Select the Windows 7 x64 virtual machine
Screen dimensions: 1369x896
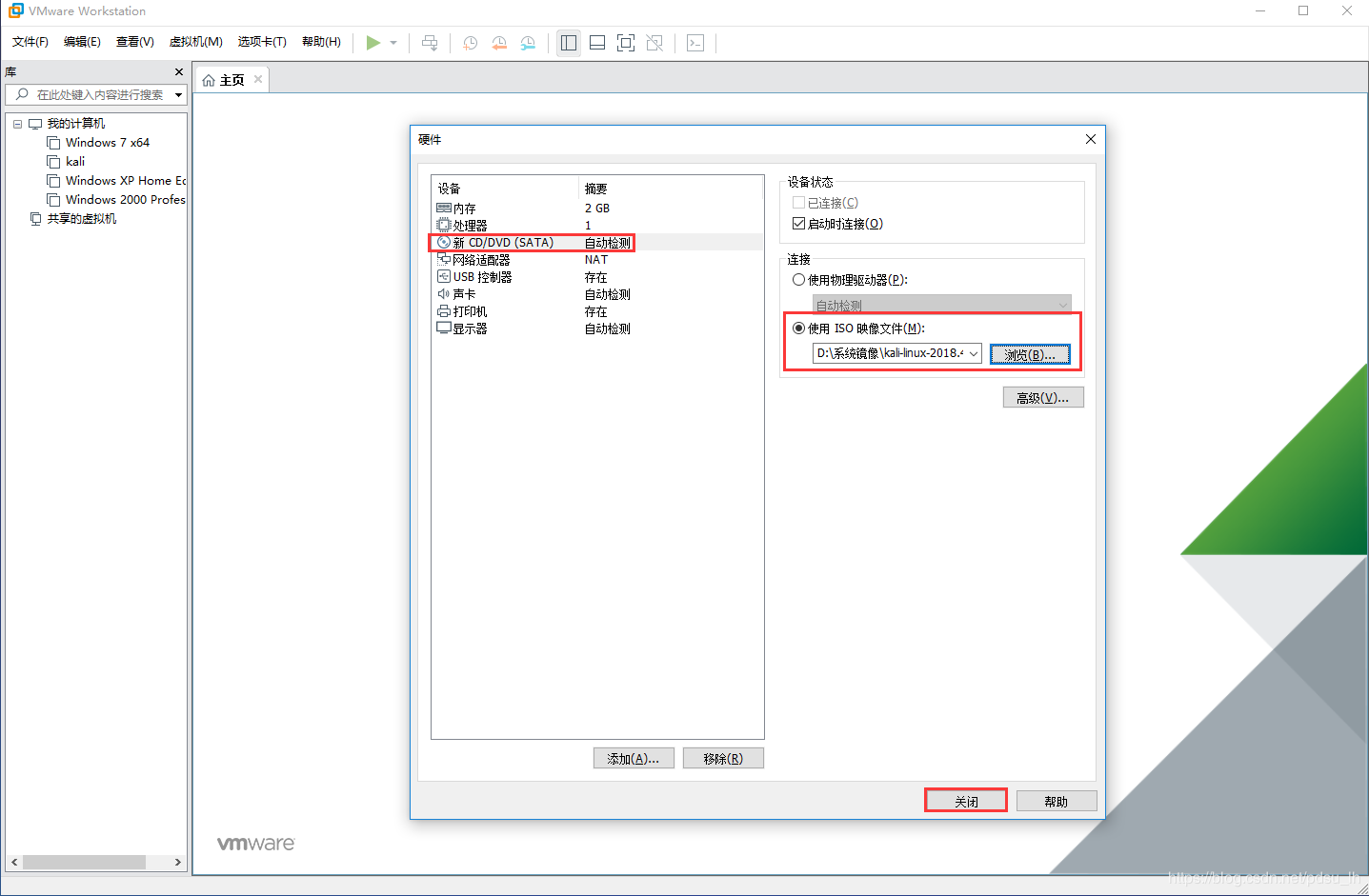pyautogui.click(x=108, y=143)
